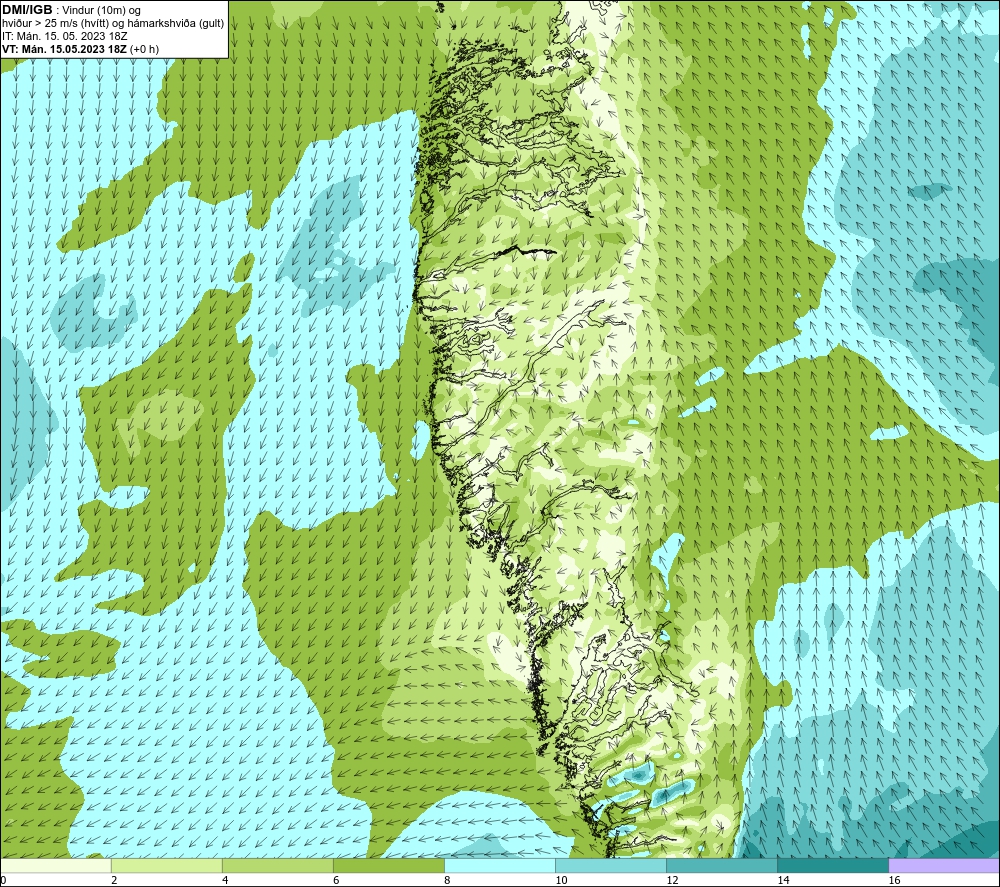Click the dark green 6–8 legend swatch
This screenshot has width=1000, height=887.
click(388, 865)
